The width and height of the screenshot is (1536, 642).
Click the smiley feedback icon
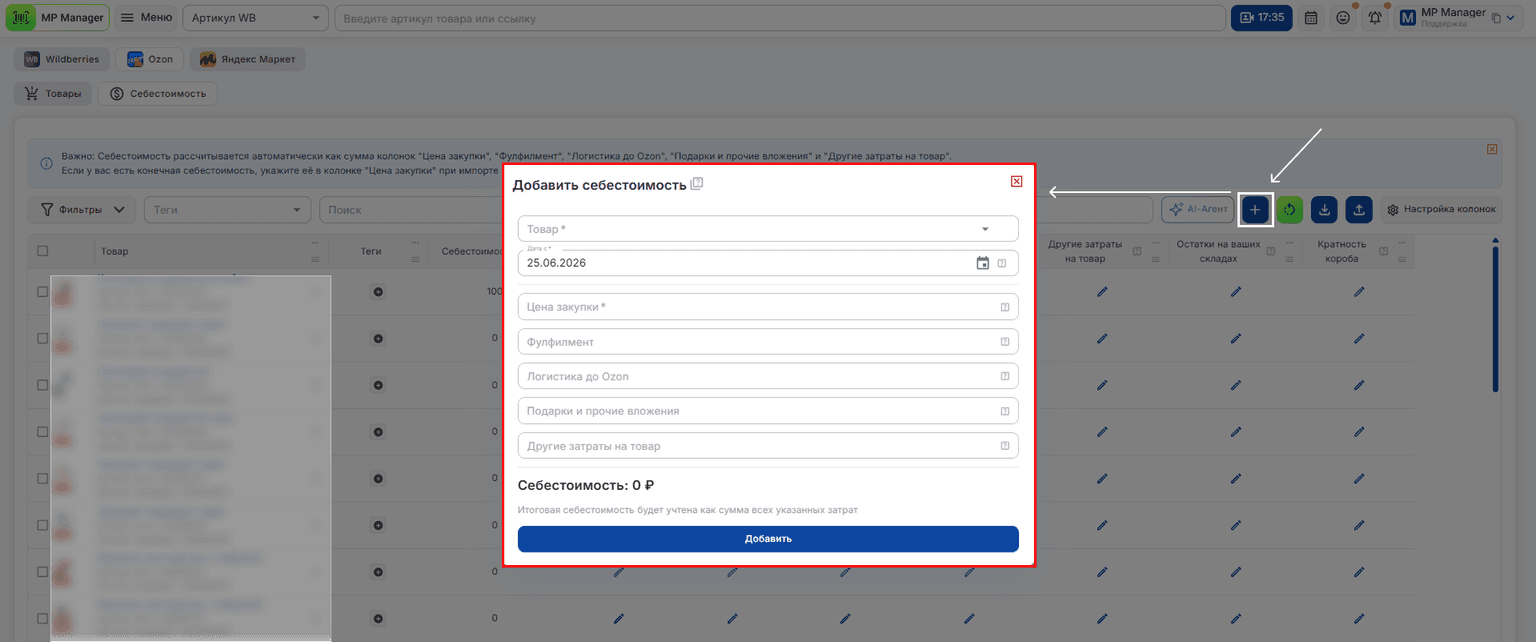point(1343,18)
